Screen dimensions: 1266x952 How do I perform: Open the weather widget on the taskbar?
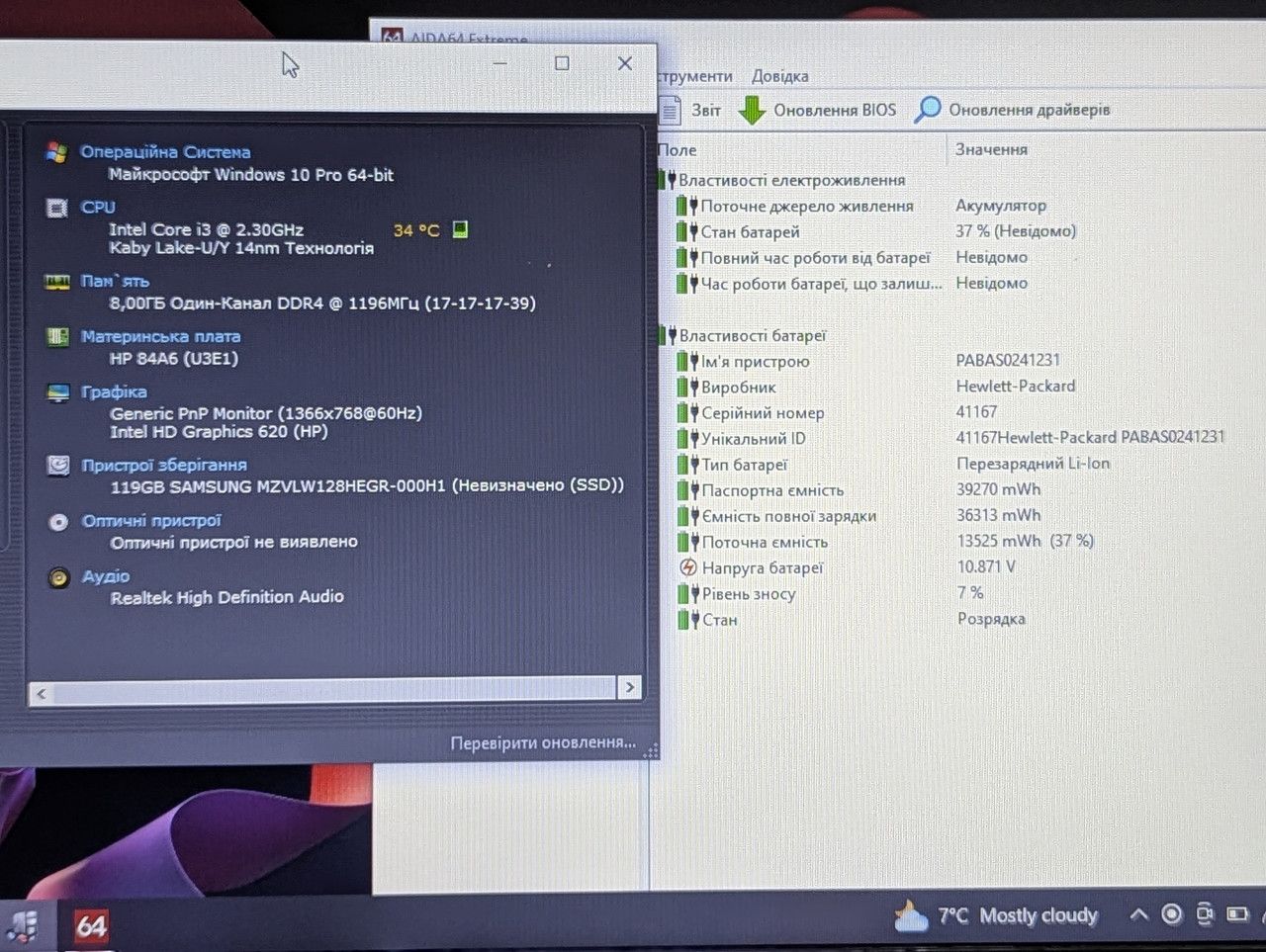point(995,916)
